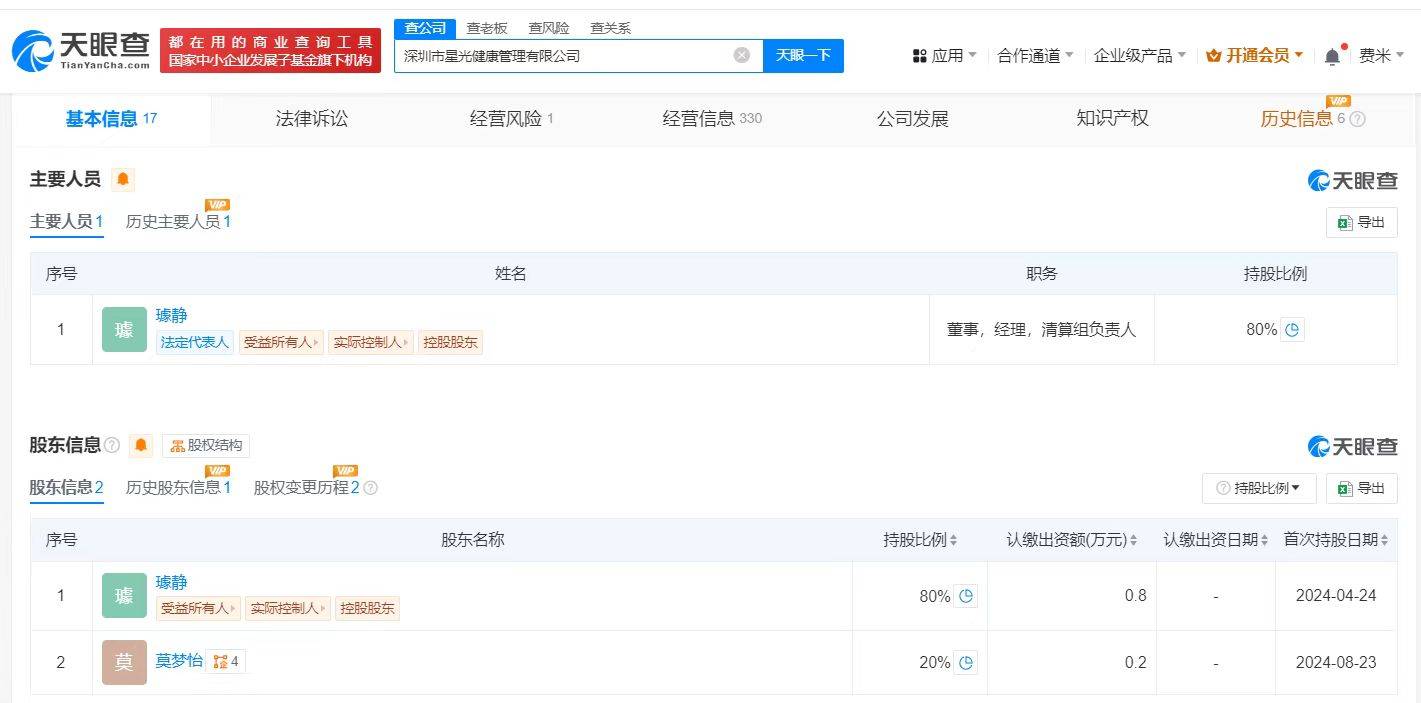Click the 莫 avatar in the shareholder table
Viewport: 1421px width, 703px height.
click(x=124, y=662)
